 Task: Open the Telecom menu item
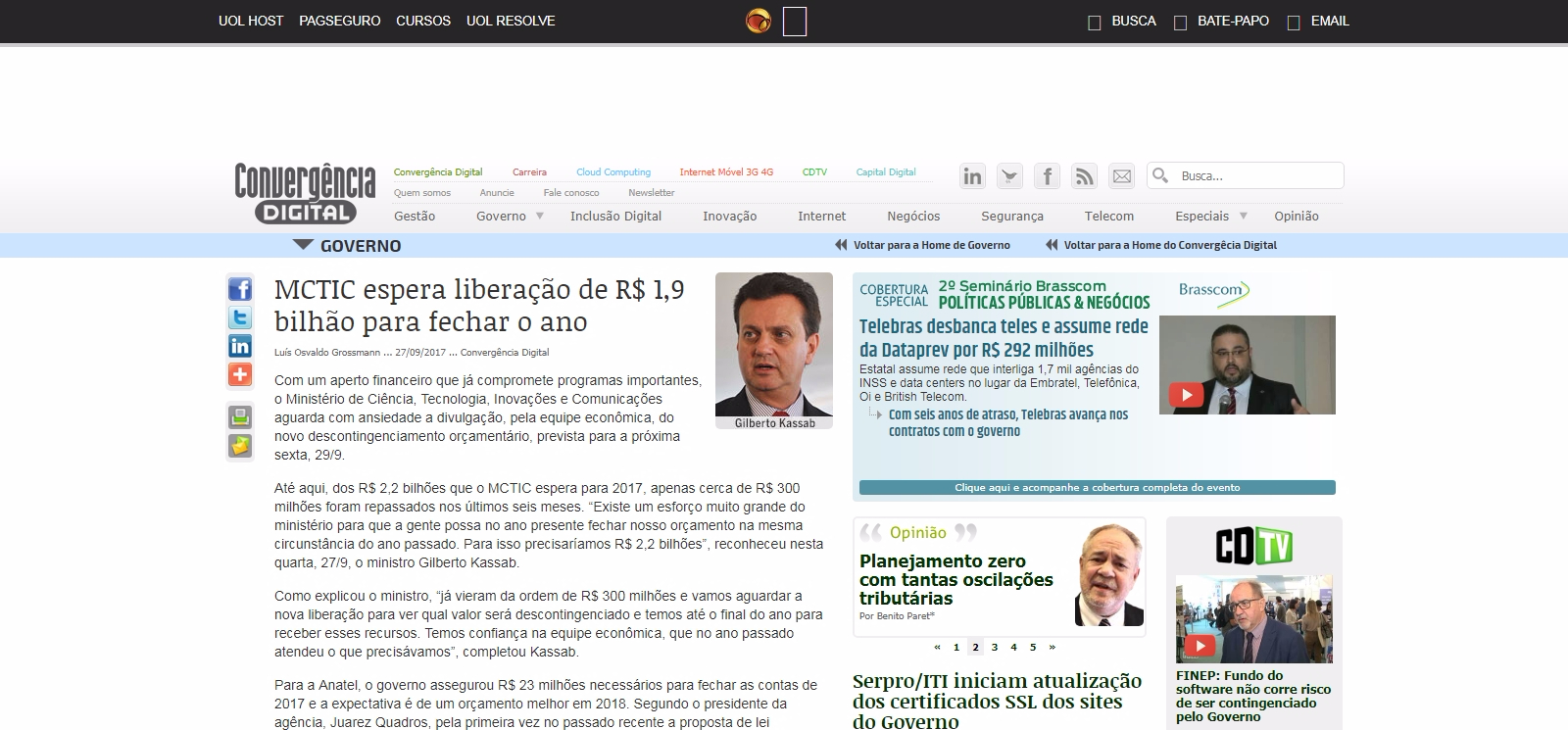coord(1109,216)
